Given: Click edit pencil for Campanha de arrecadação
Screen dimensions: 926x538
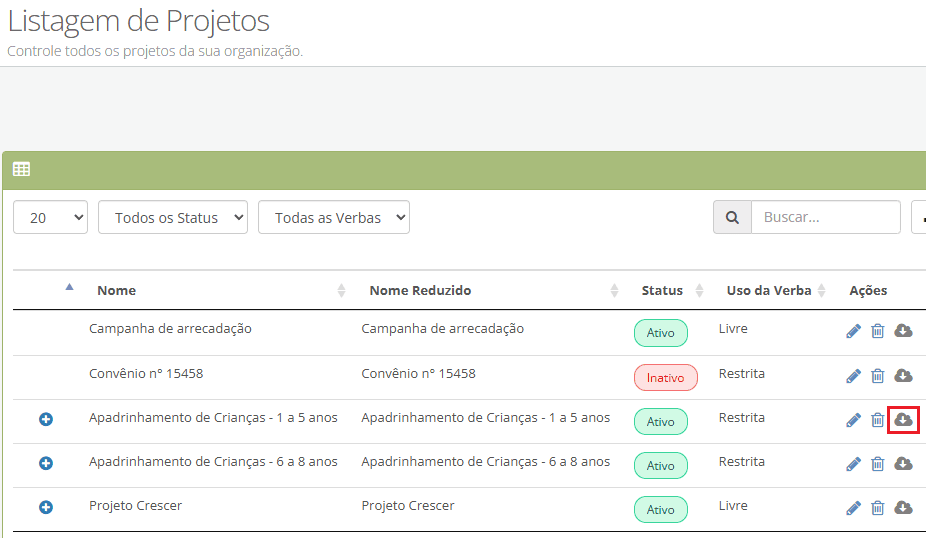Looking at the screenshot, I should tap(853, 331).
